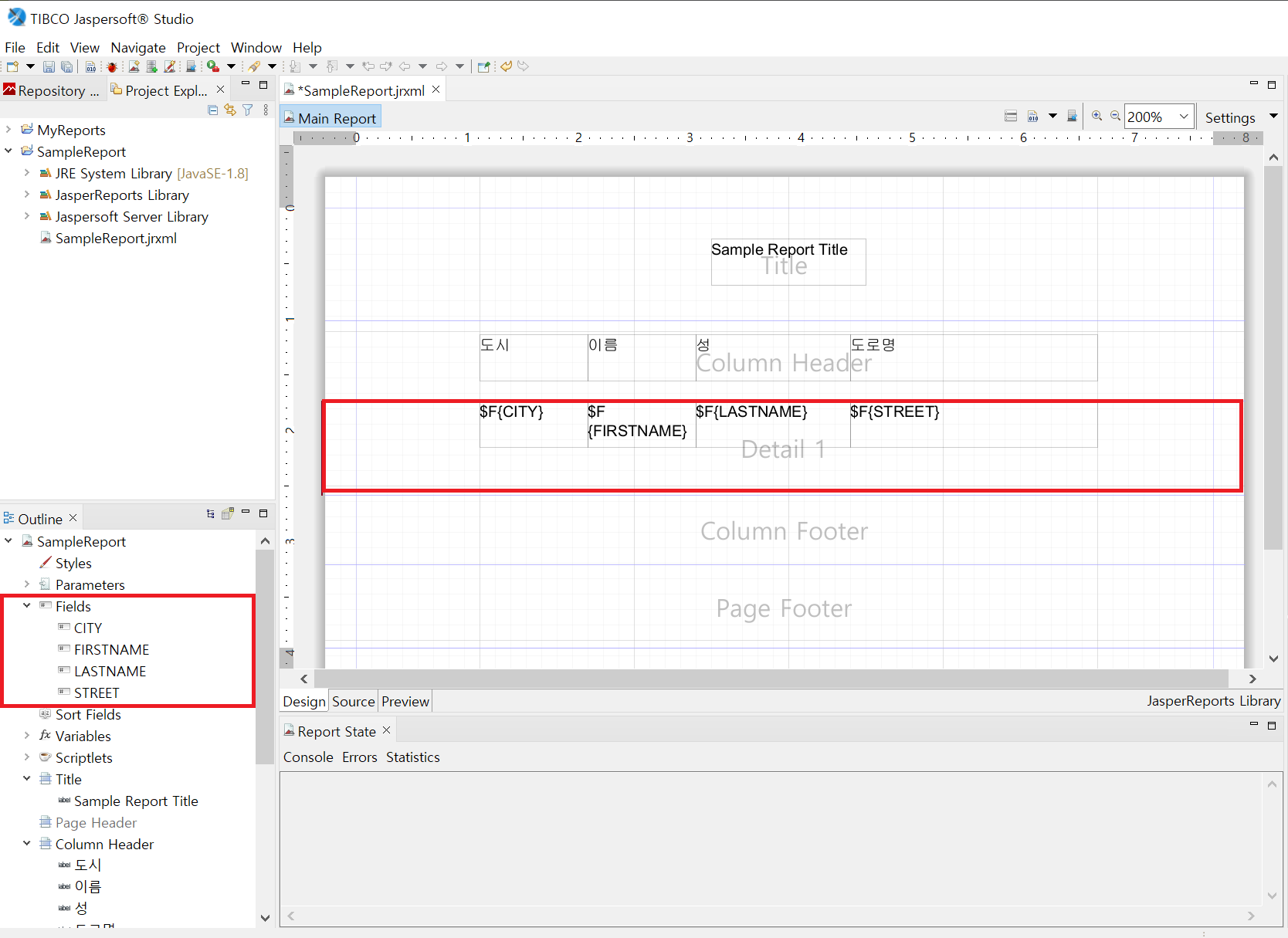Click publish report icon in editor toolbar
Screen dimensions: 1288x938
(1072, 117)
